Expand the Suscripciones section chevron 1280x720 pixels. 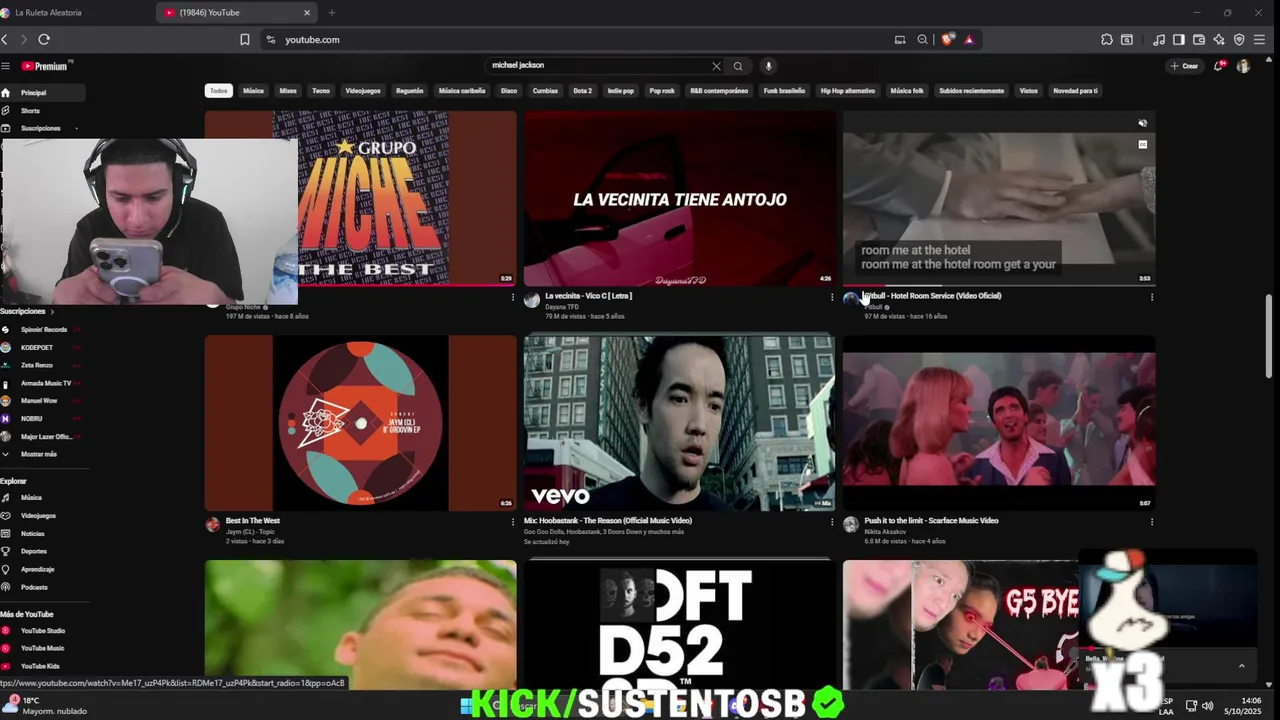52,311
